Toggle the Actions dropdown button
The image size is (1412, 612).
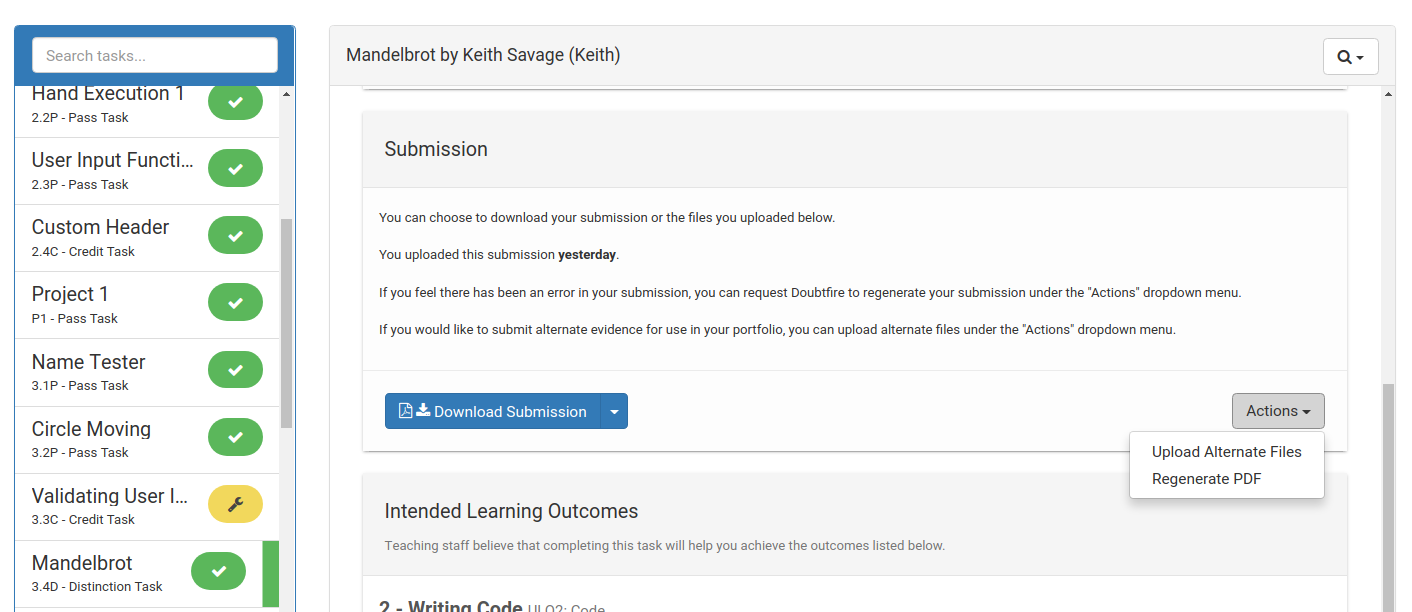tap(1278, 411)
